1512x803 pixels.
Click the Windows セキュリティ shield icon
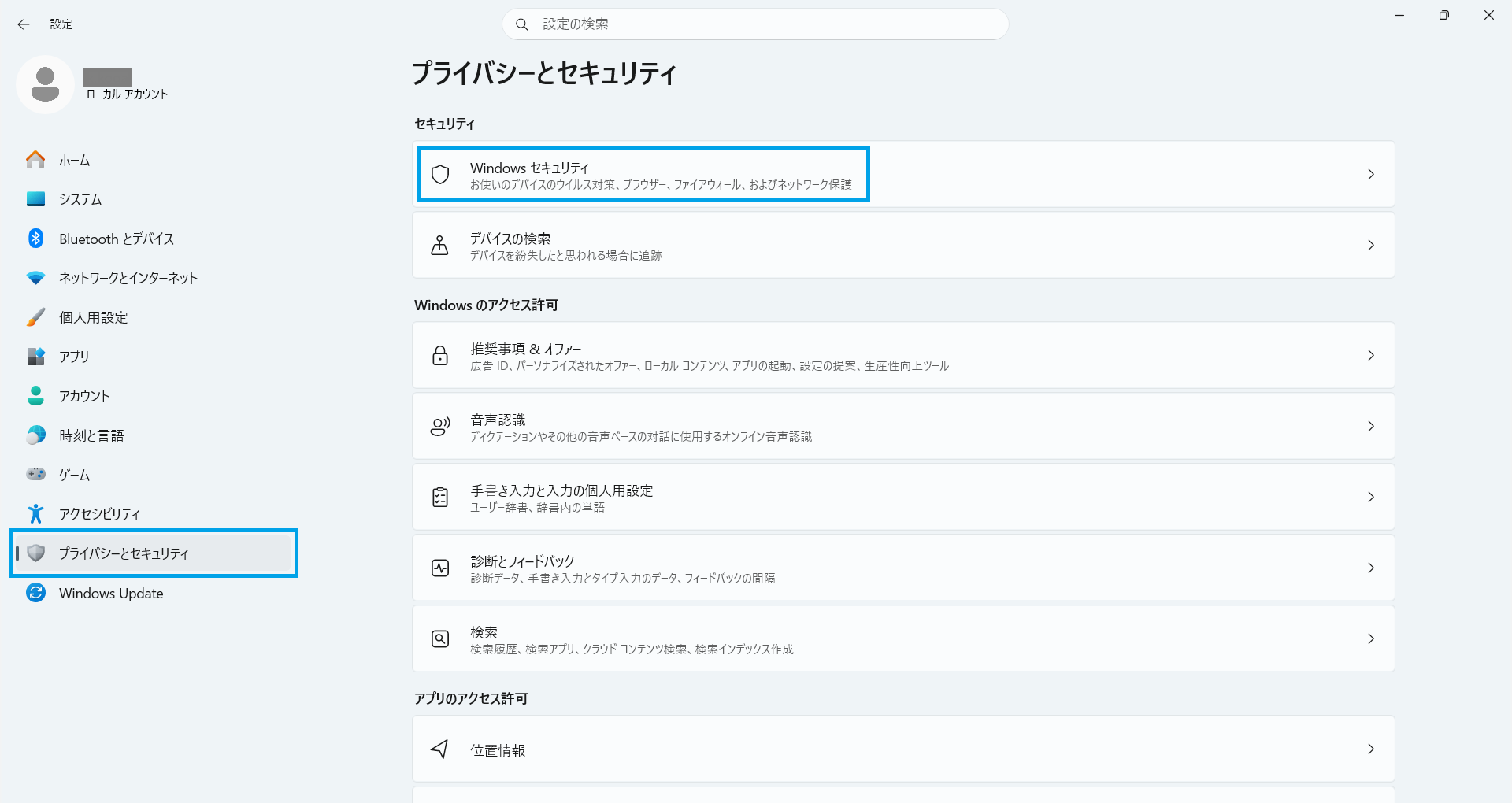440,174
